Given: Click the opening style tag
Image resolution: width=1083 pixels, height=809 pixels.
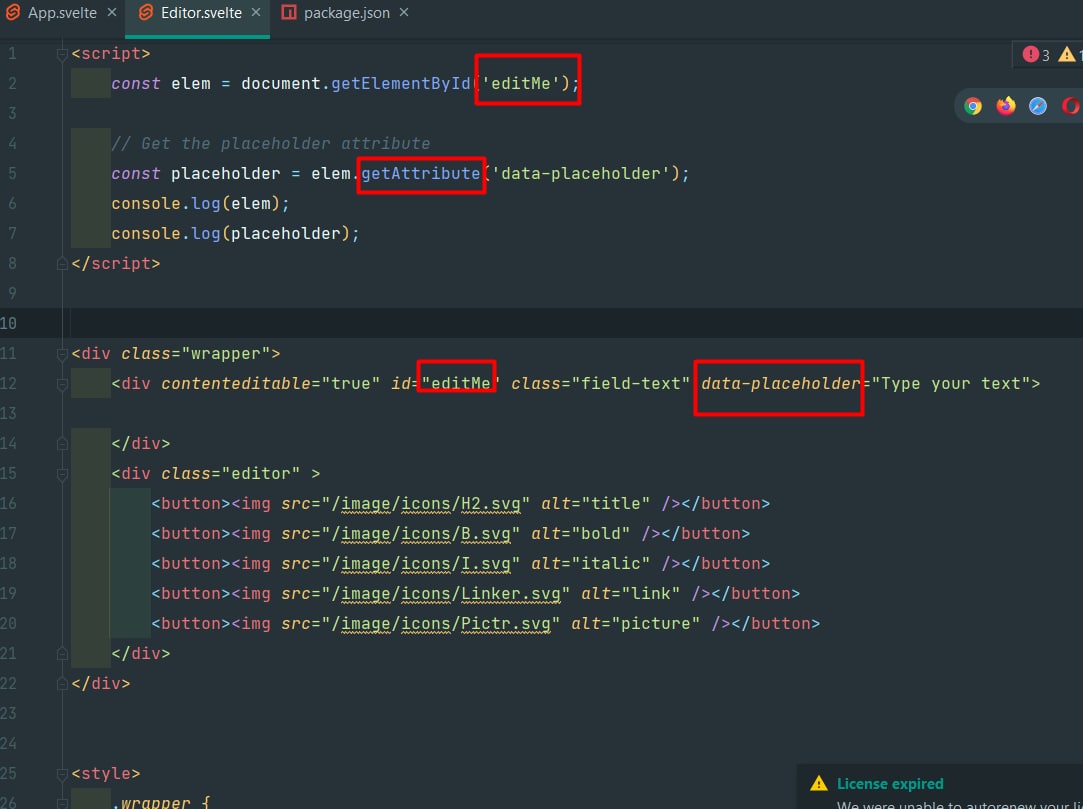Looking at the screenshot, I should [x=106, y=774].
